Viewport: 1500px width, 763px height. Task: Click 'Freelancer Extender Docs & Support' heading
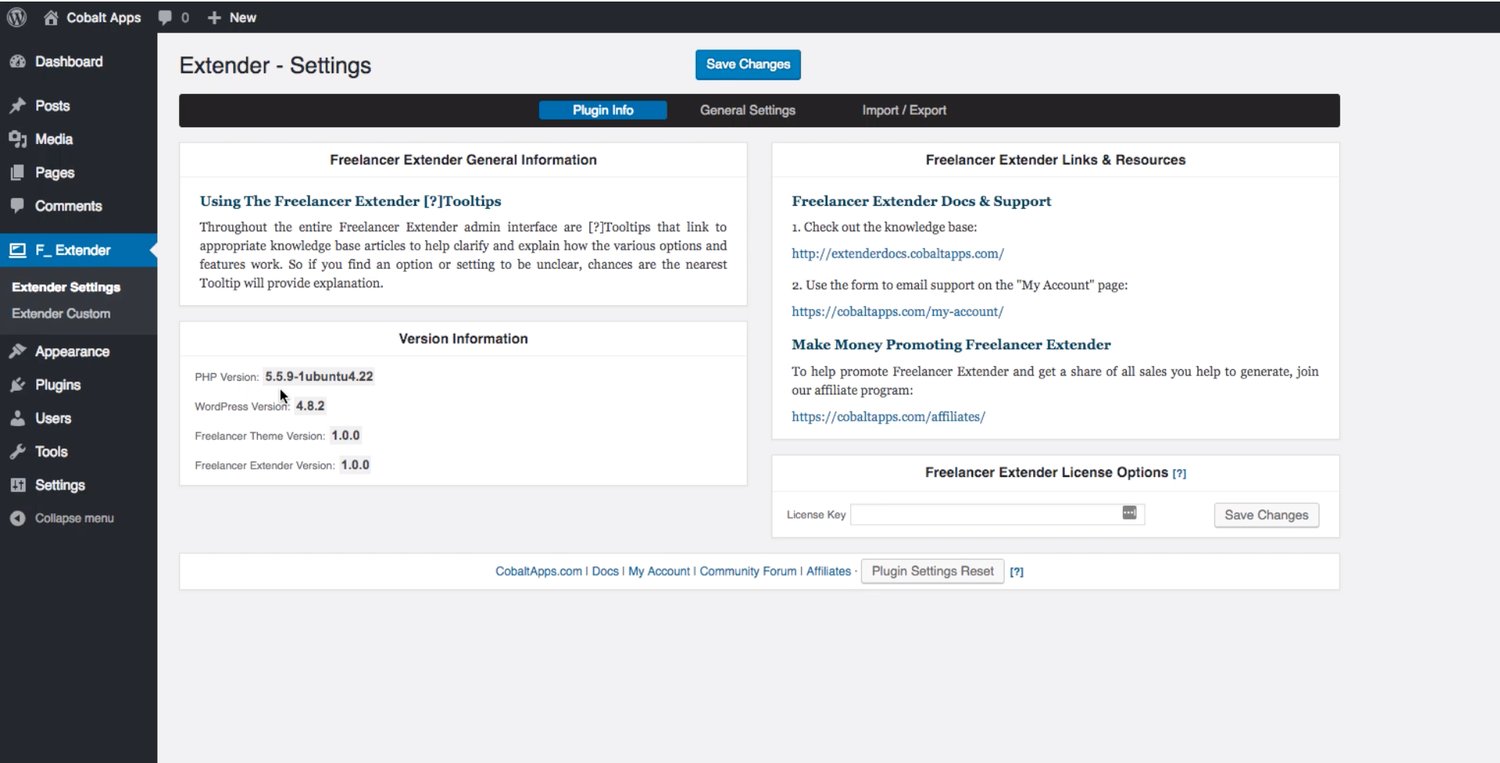921,201
